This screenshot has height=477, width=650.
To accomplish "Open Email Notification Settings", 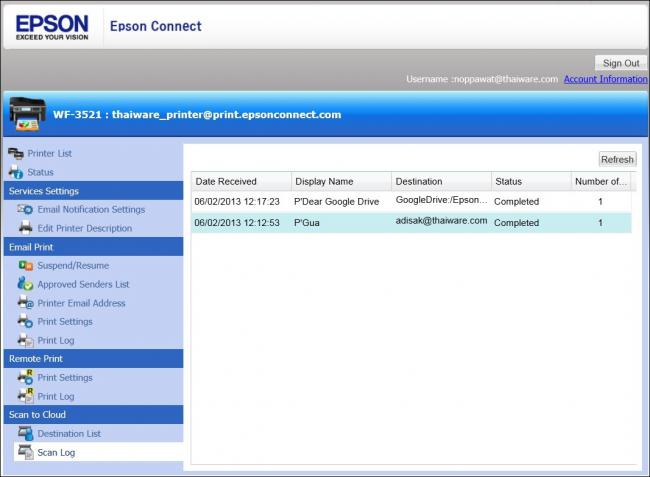I will coord(91,209).
